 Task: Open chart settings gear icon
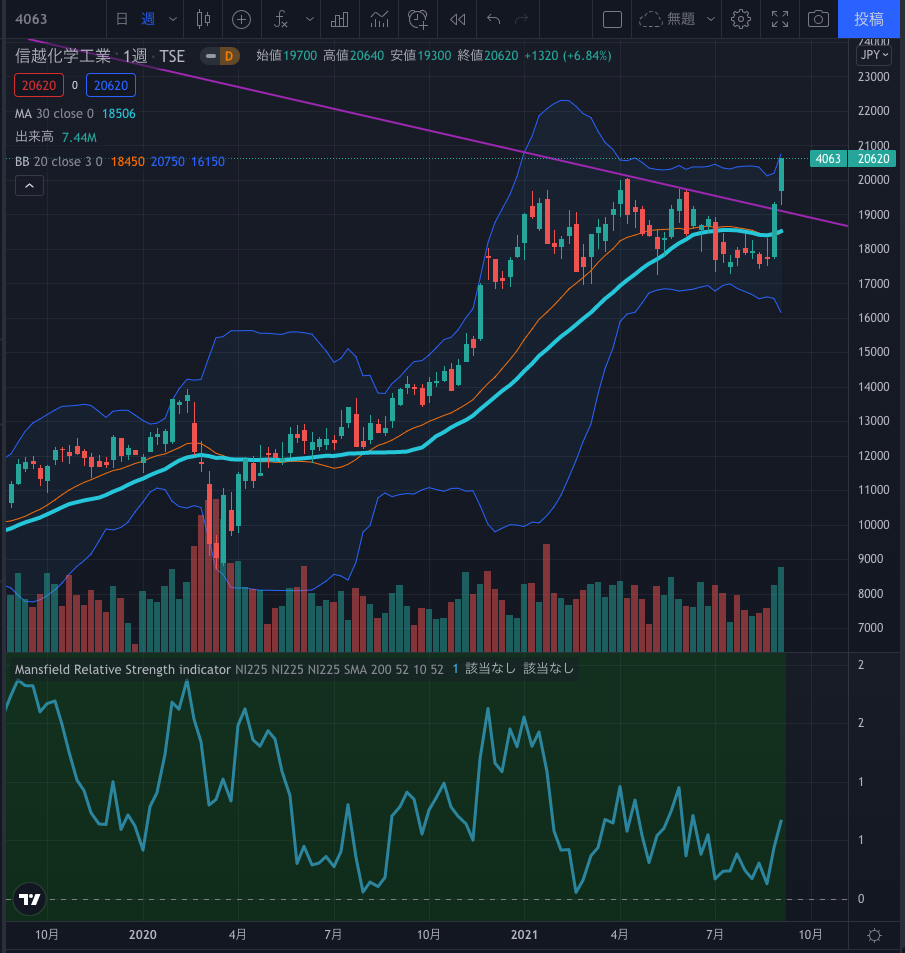coord(740,19)
